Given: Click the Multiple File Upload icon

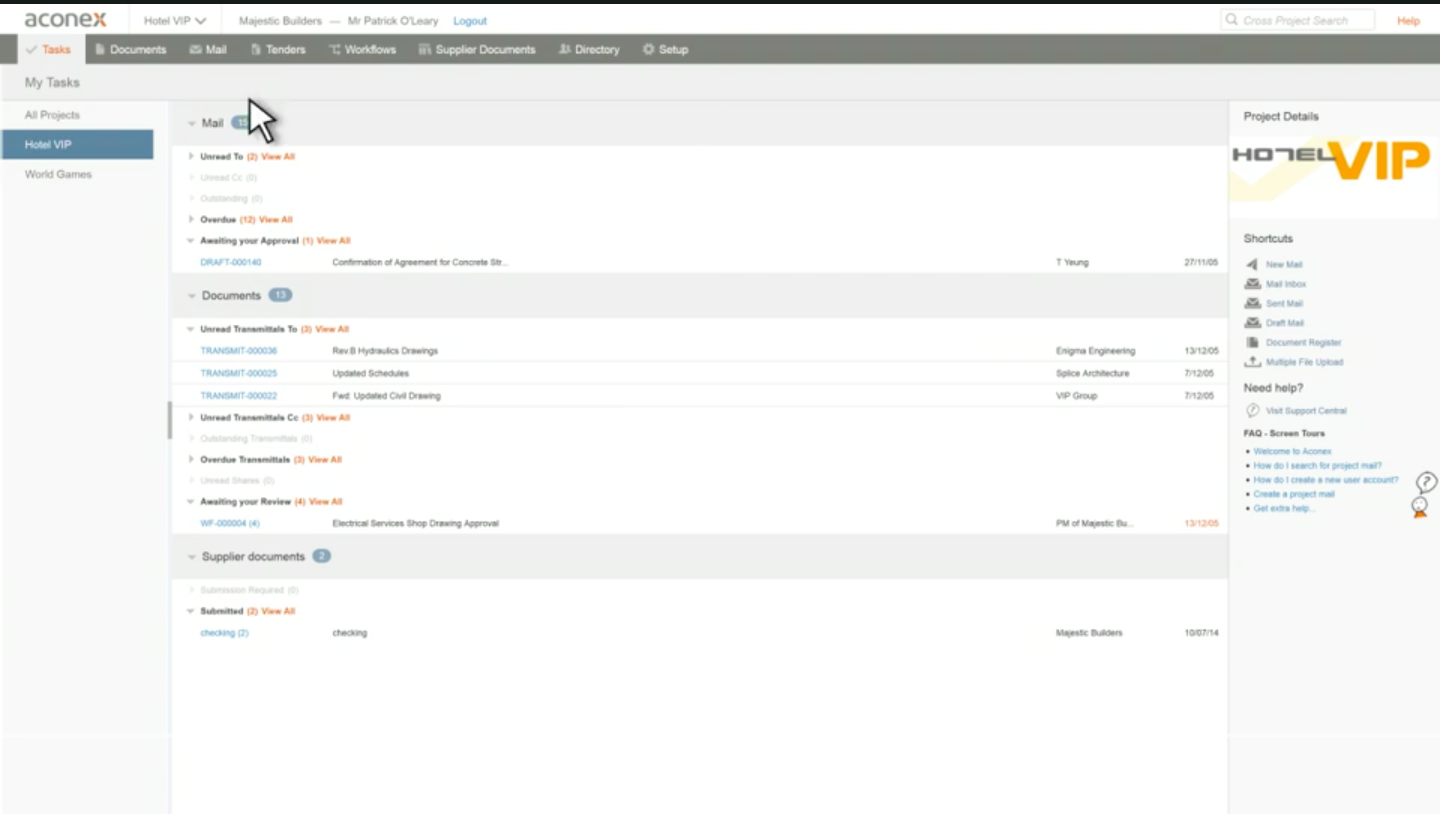Looking at the screenshot, I should point(1252,362).
